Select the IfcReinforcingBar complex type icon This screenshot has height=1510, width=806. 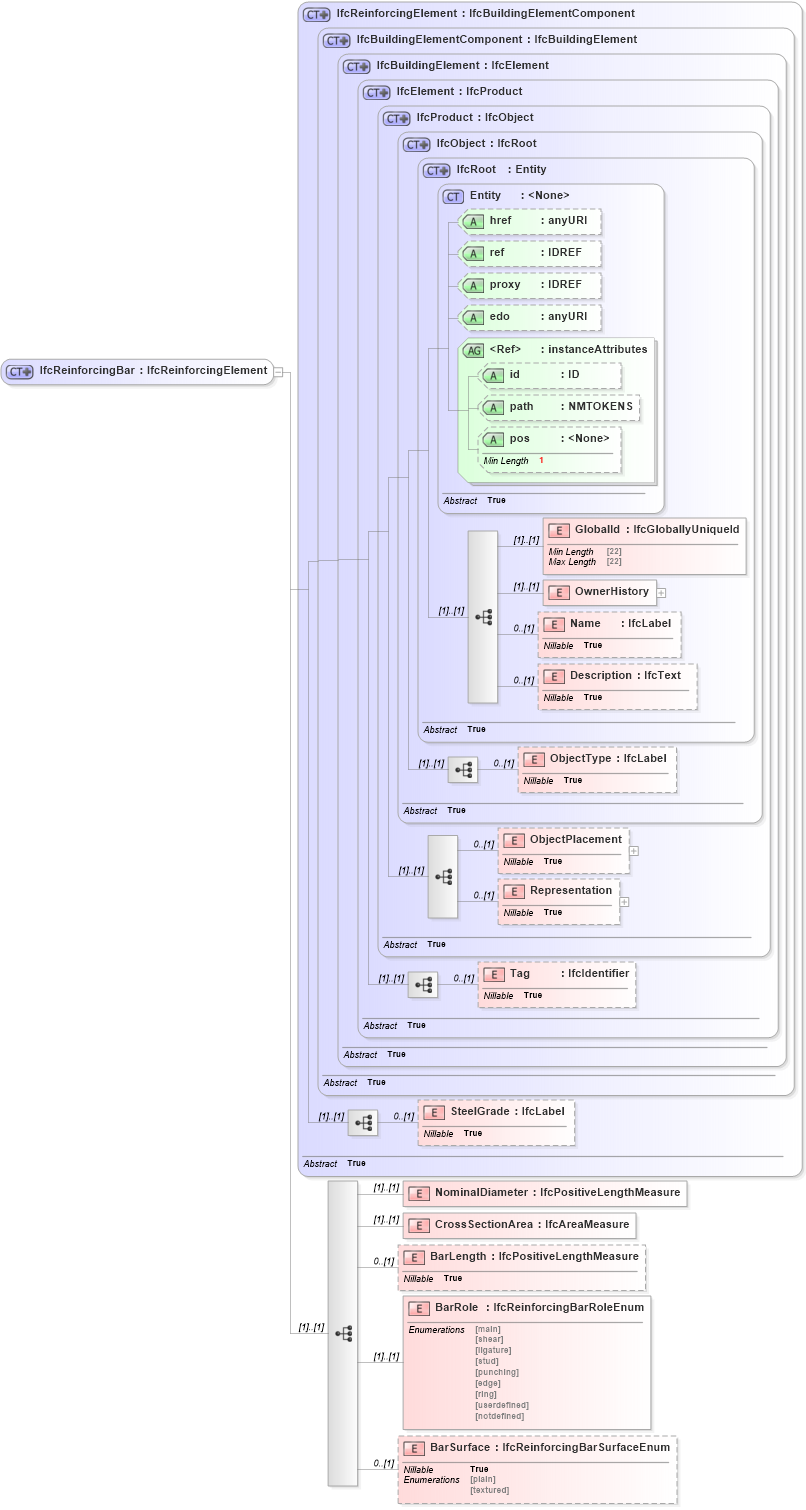click(x=16, y=371)
